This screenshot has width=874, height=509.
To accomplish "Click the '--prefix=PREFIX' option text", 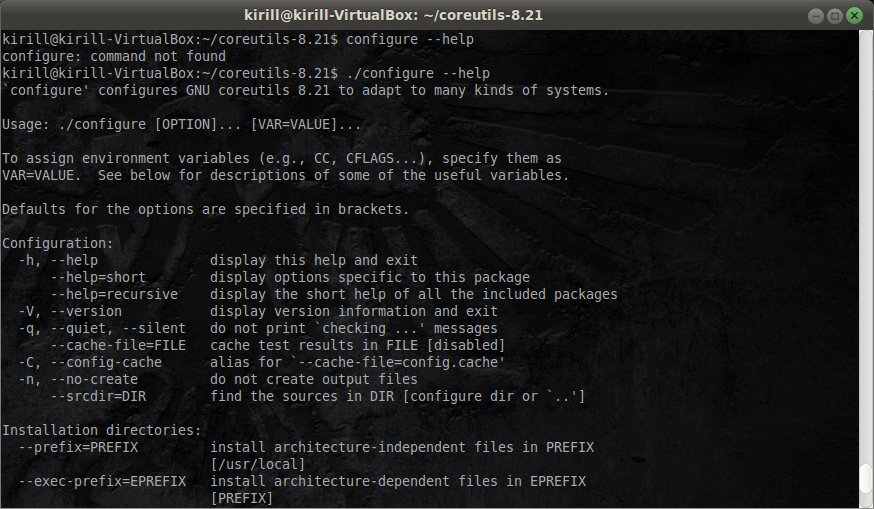I will (x=78, y=447).
